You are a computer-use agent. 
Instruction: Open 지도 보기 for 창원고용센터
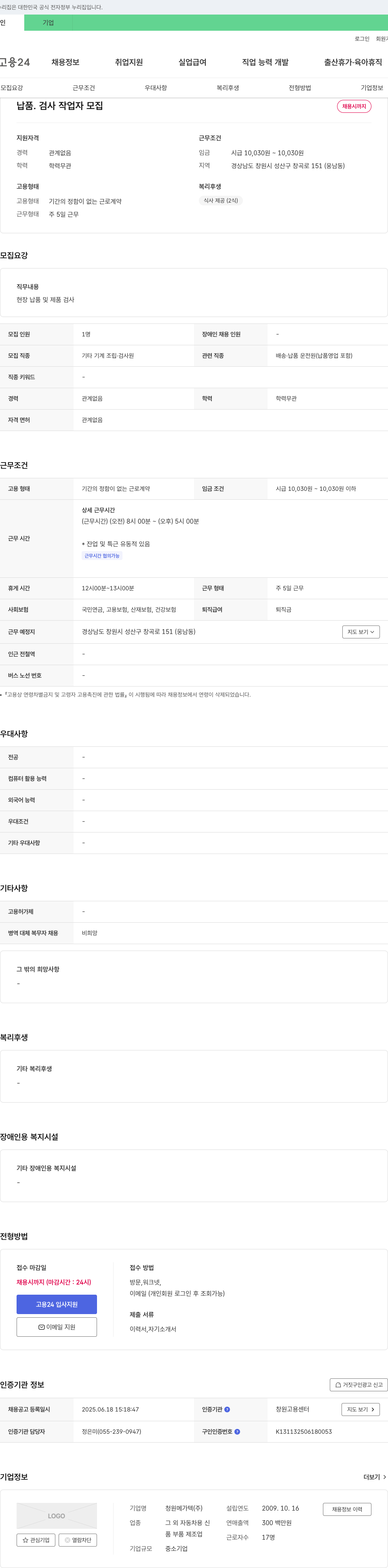coord(361,1409)
